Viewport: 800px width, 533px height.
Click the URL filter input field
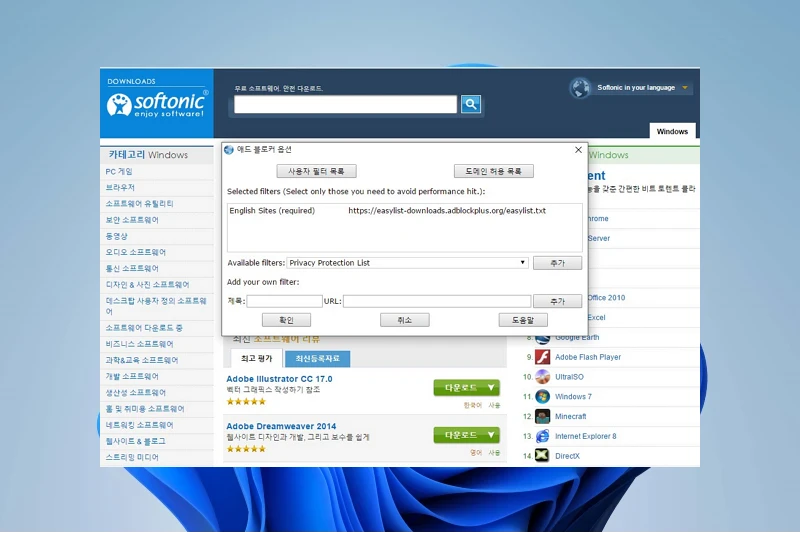[437, 301]
